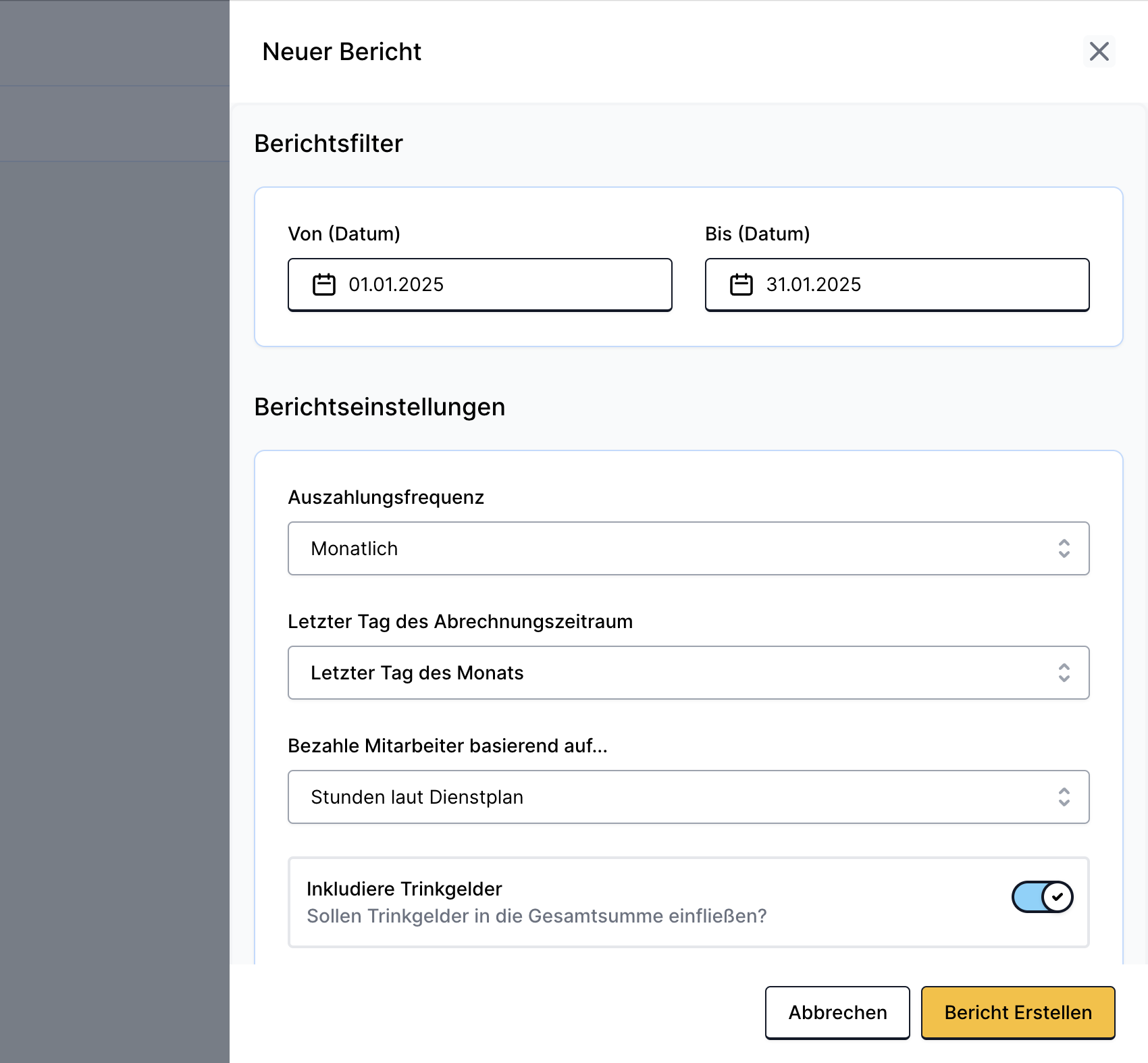The image size is (1148, 1063).
Task: Click the Auszahlungsfrequenz label
Action: [x=386, y=497]
